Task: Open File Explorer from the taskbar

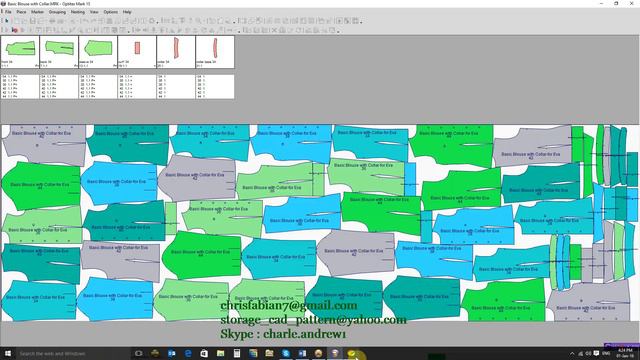Action: (220, 353)
